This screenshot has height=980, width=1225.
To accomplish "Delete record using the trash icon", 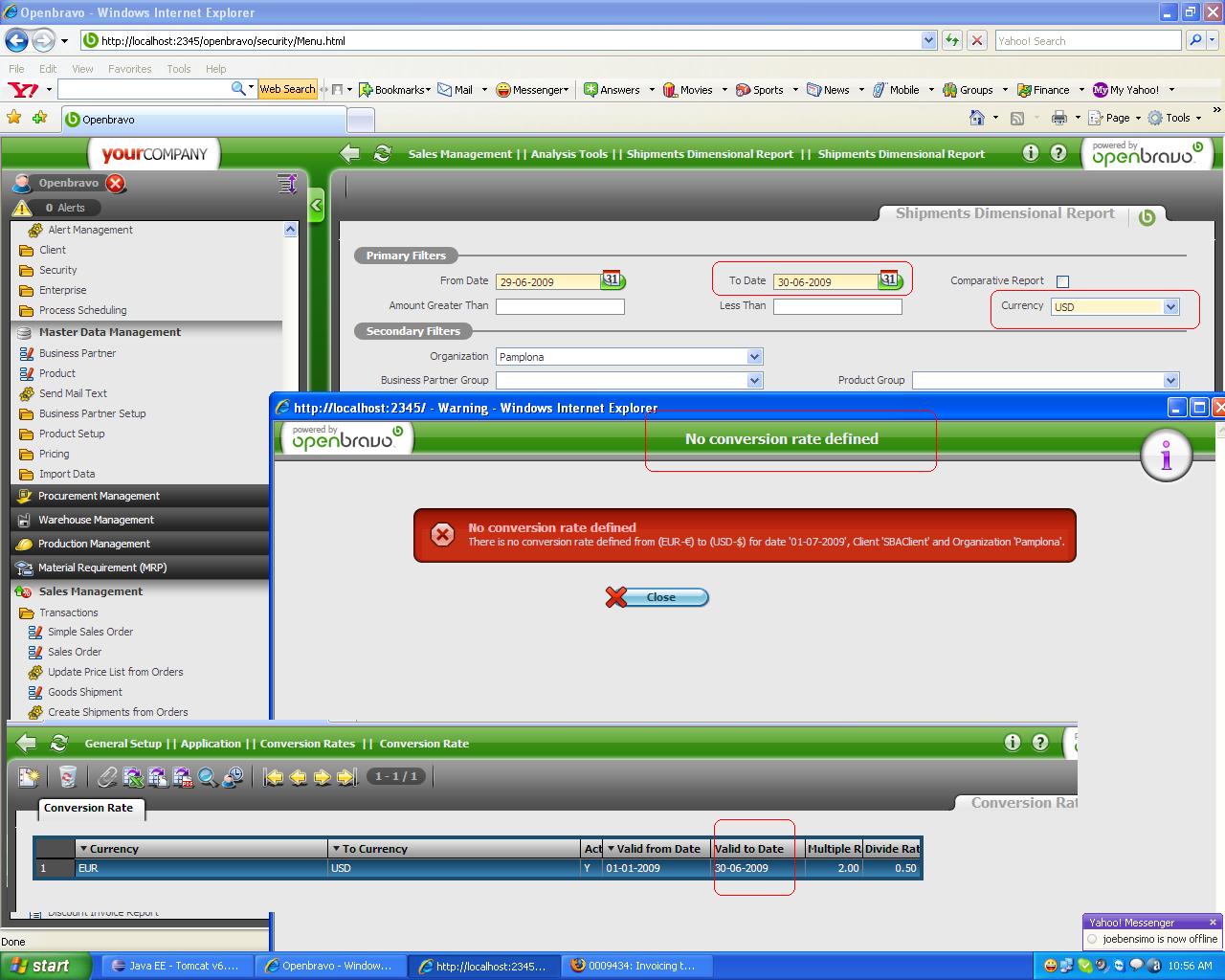I will coord(67,777).
